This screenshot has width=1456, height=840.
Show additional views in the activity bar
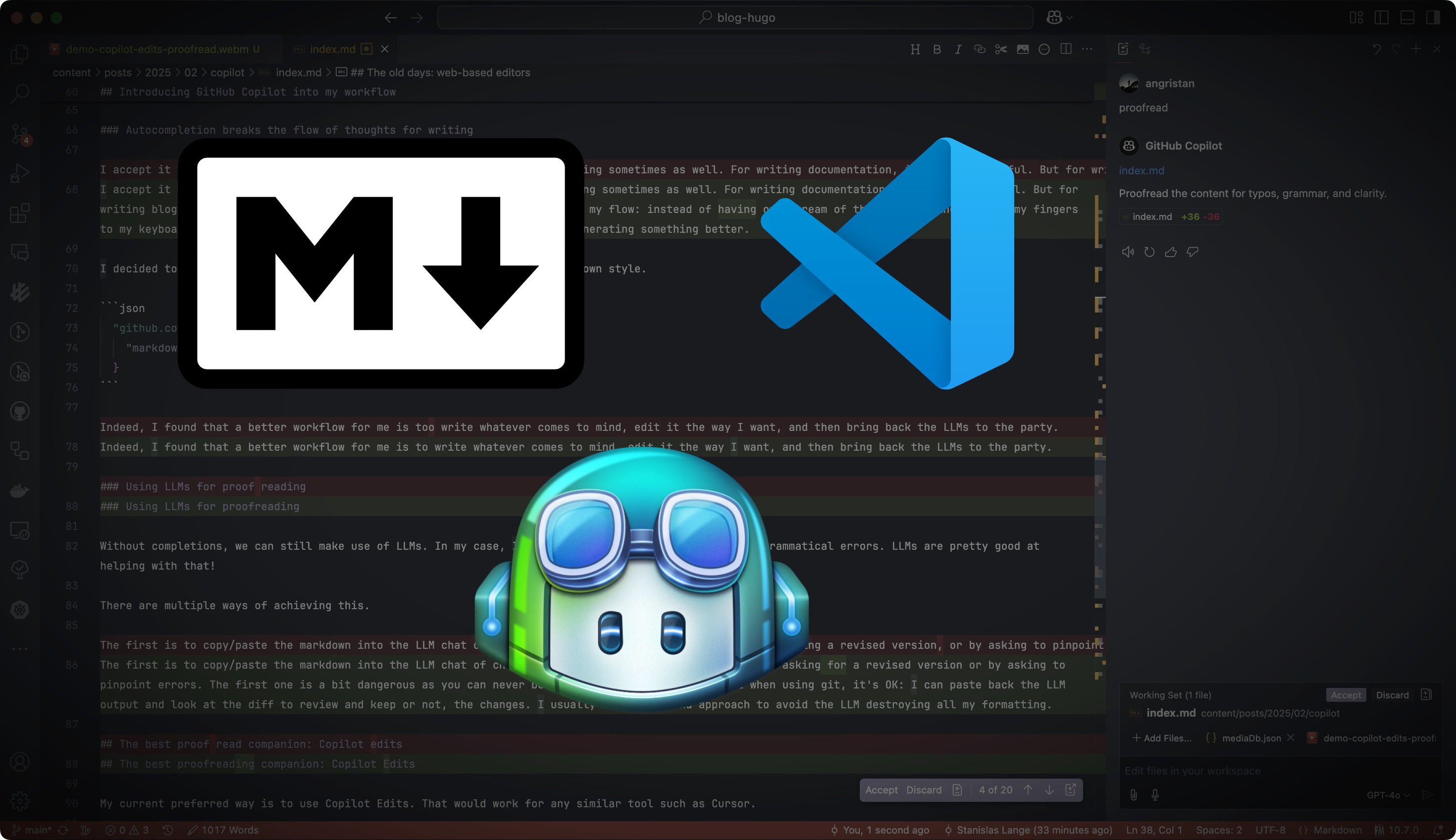20,648
